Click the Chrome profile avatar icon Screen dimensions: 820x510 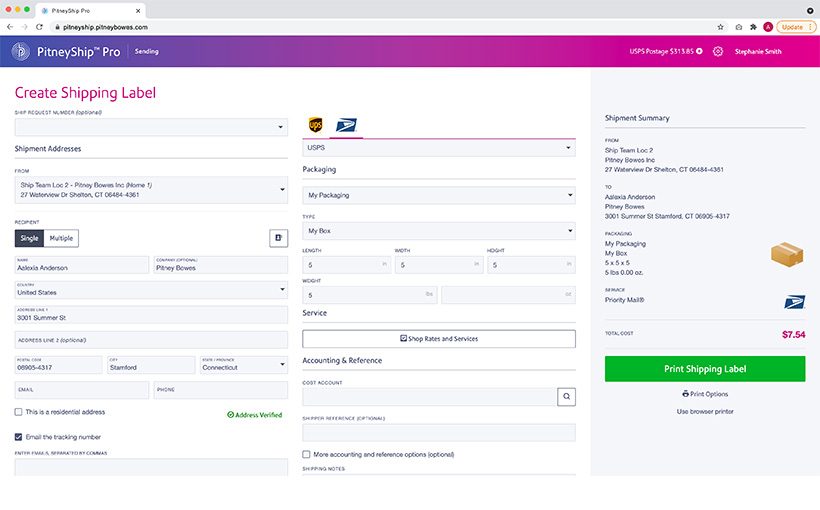click(x=768, y=27)
